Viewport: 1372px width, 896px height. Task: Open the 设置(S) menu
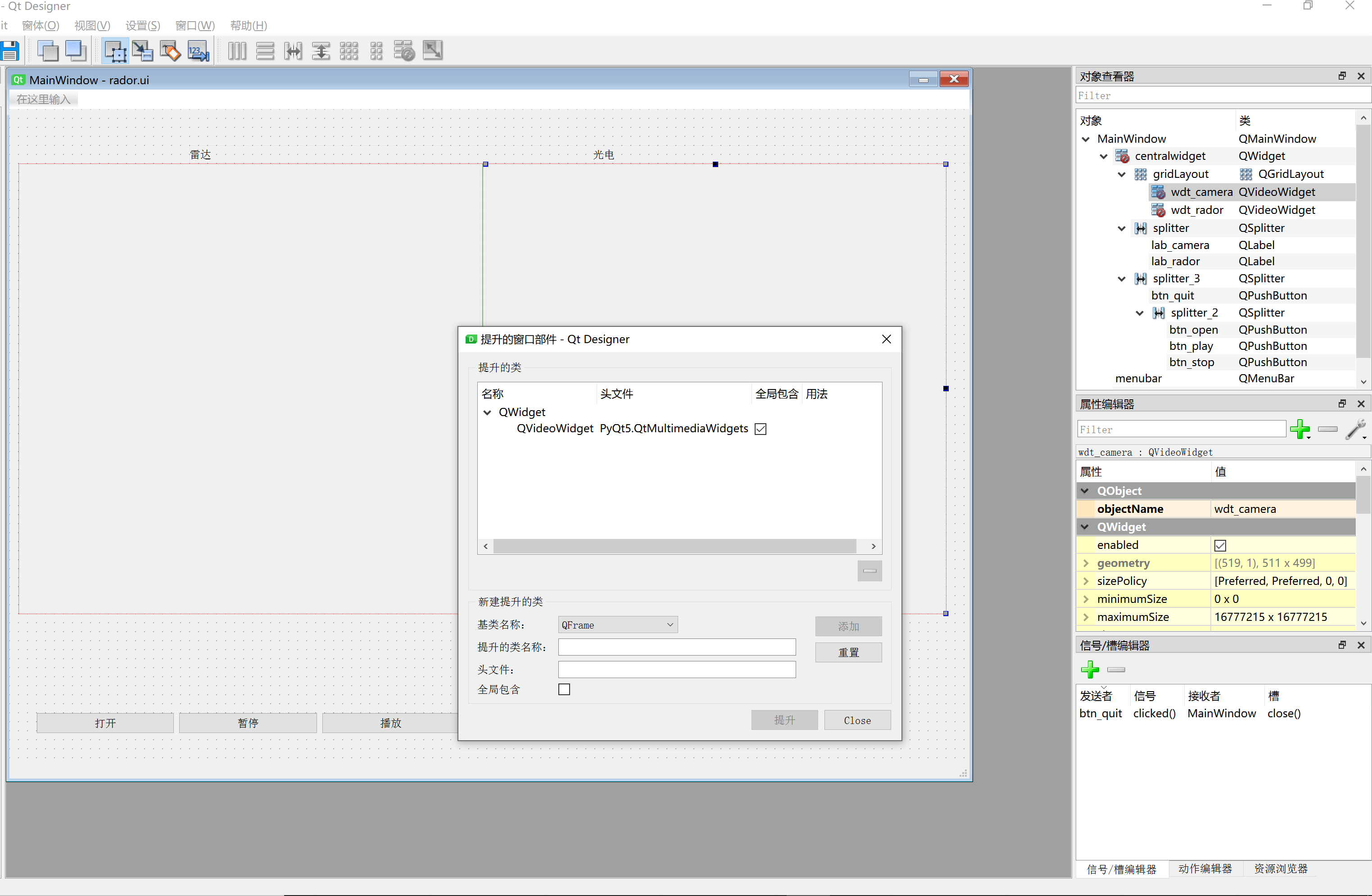coord(142,25)
